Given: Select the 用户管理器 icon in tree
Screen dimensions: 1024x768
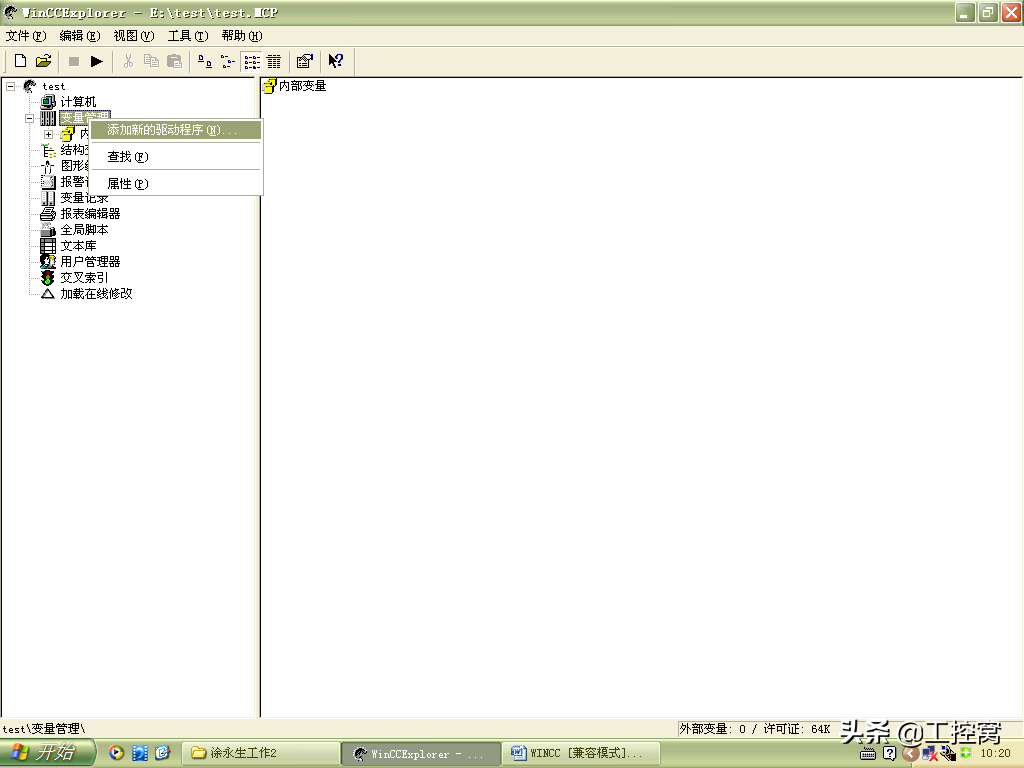Looking at the screenshot, I should 48,262.
